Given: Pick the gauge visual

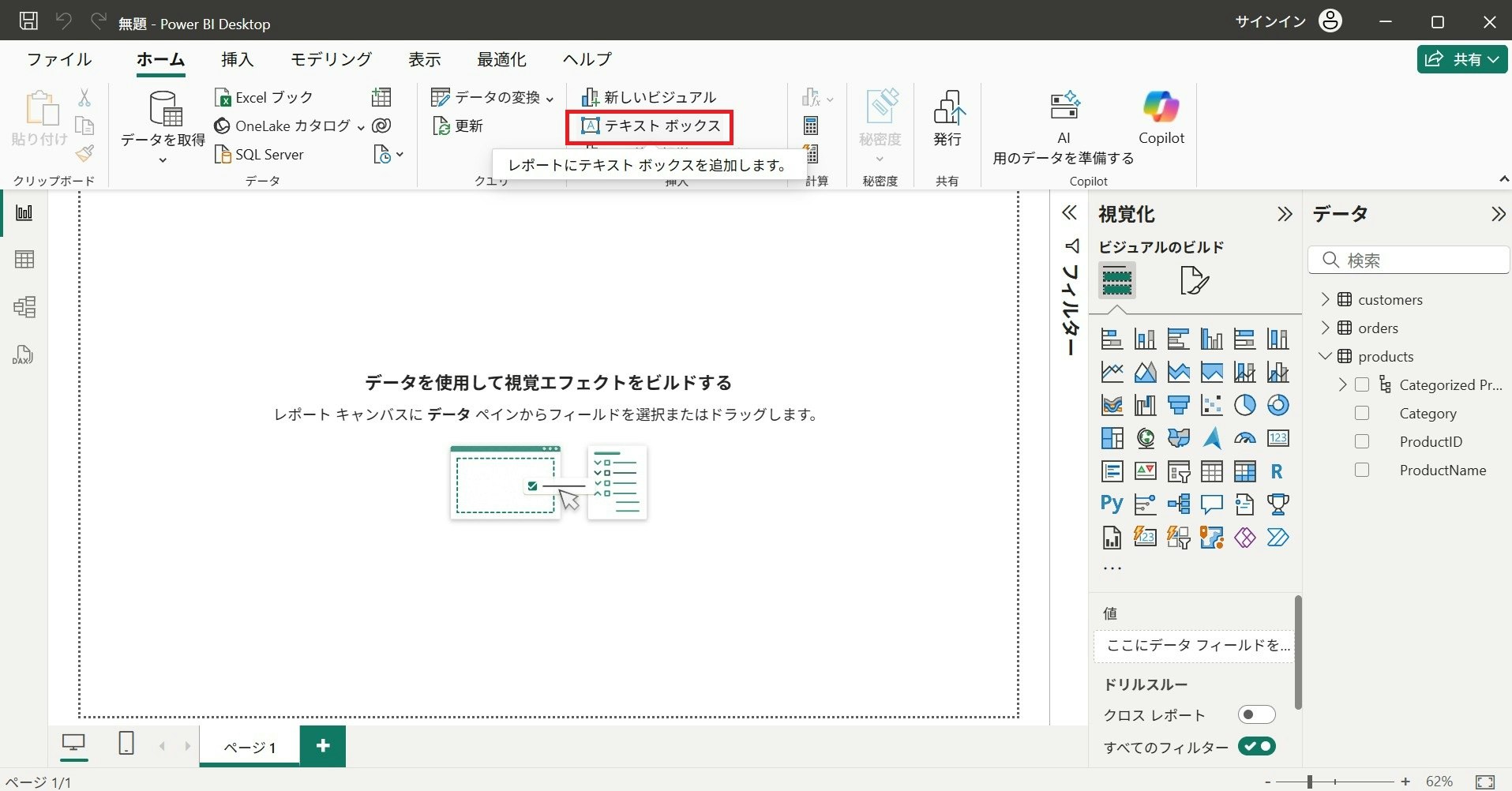Looking at the screenshot, I should coord(1244,438).
